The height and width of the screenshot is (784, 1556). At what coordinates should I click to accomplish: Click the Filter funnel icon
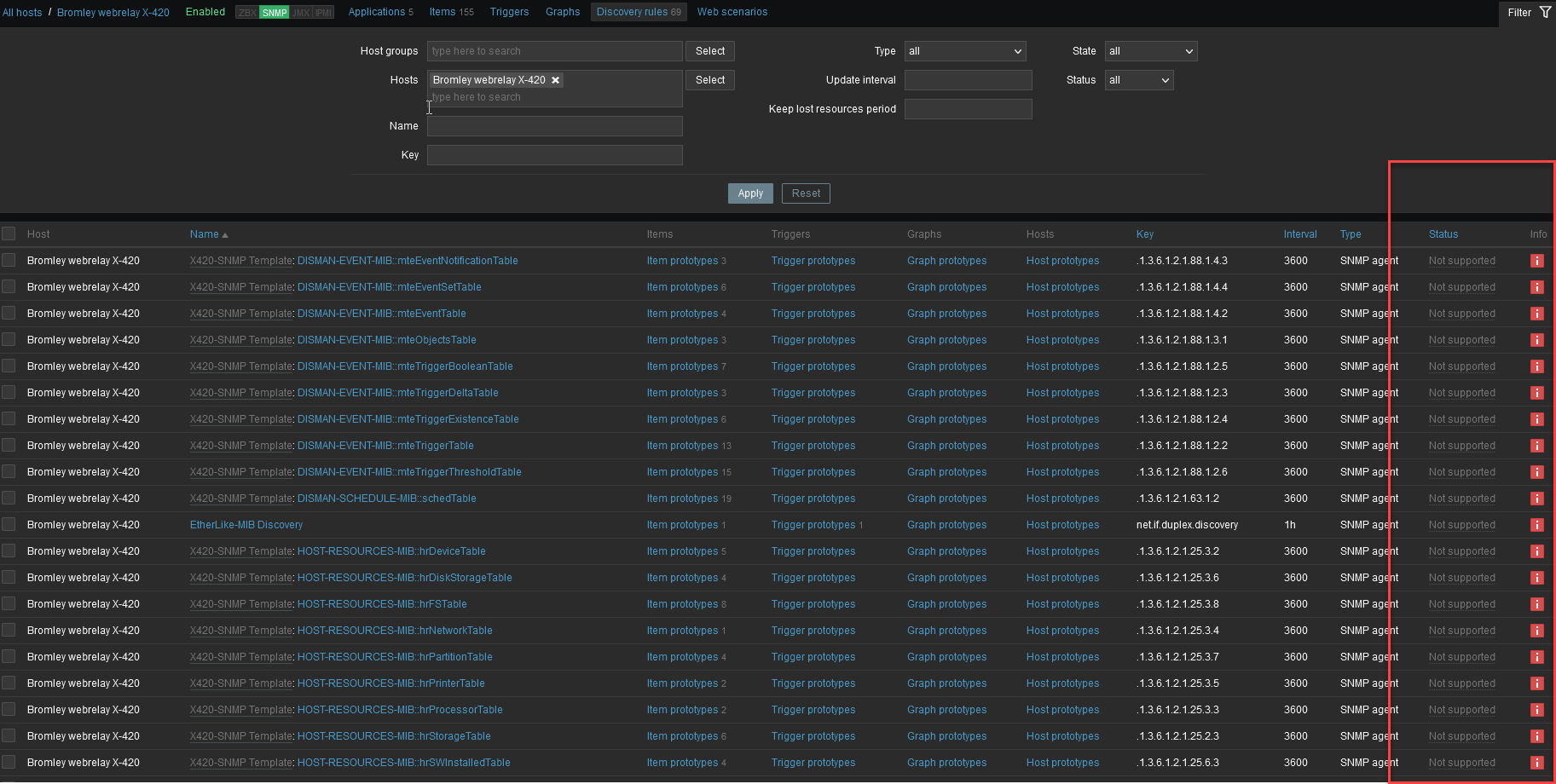(1545, 12)
